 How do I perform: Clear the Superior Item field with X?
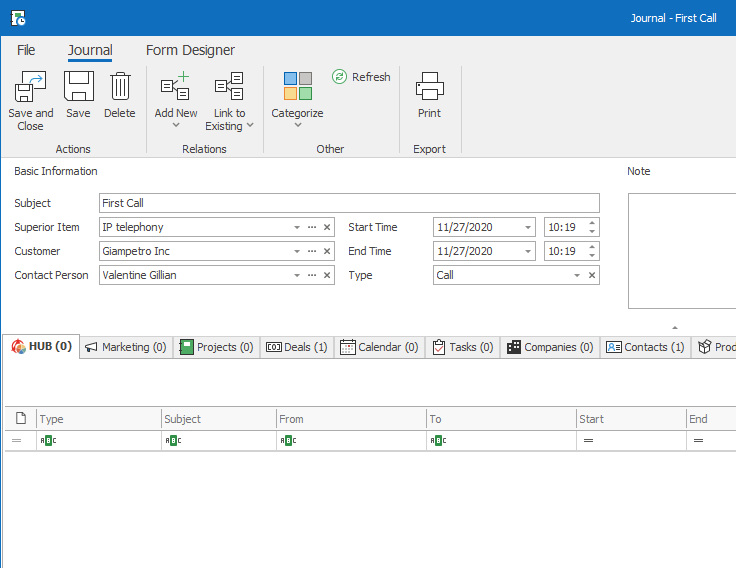[327, 228]
